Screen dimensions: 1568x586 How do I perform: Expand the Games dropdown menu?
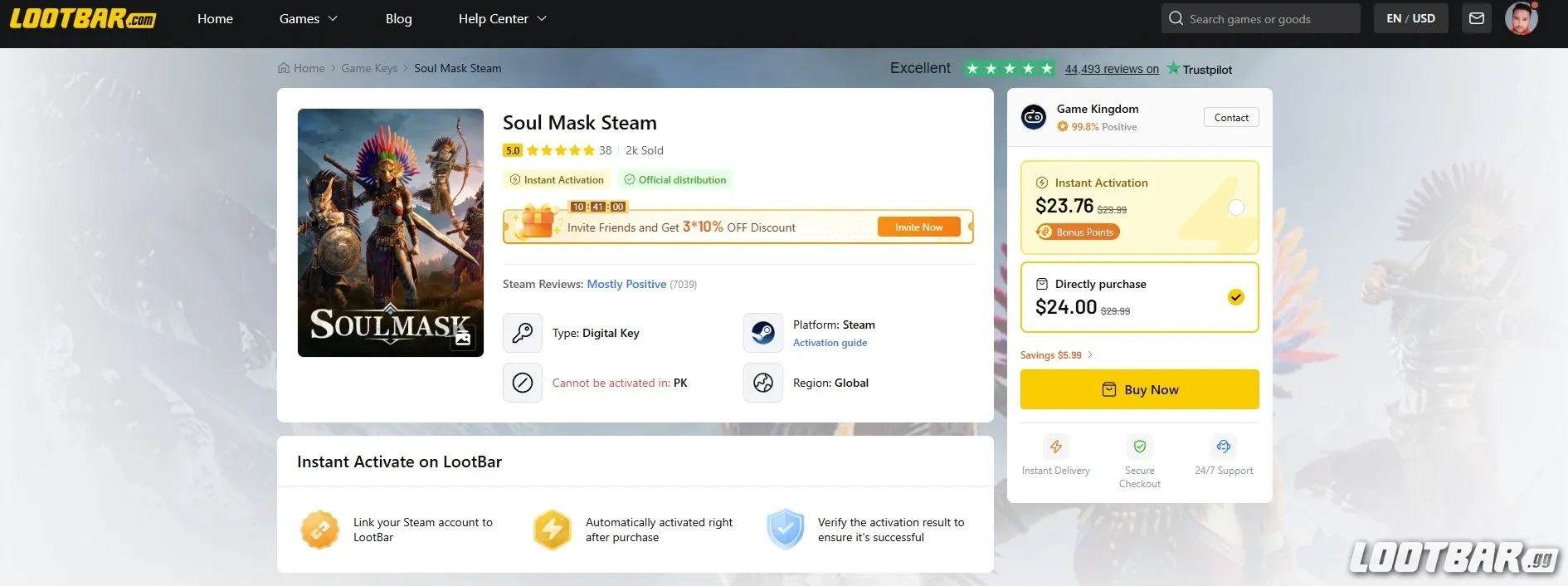(308, 18)
